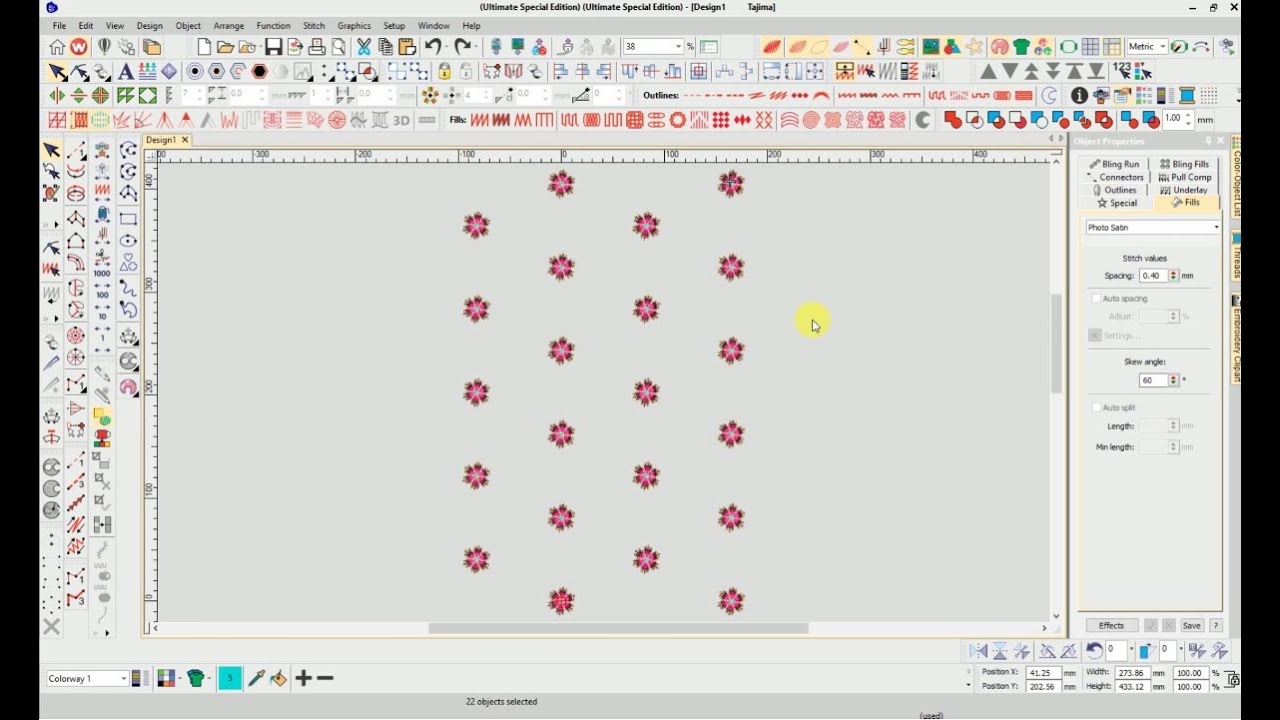Click the '22 objects selected' status text

coord(501,702)
